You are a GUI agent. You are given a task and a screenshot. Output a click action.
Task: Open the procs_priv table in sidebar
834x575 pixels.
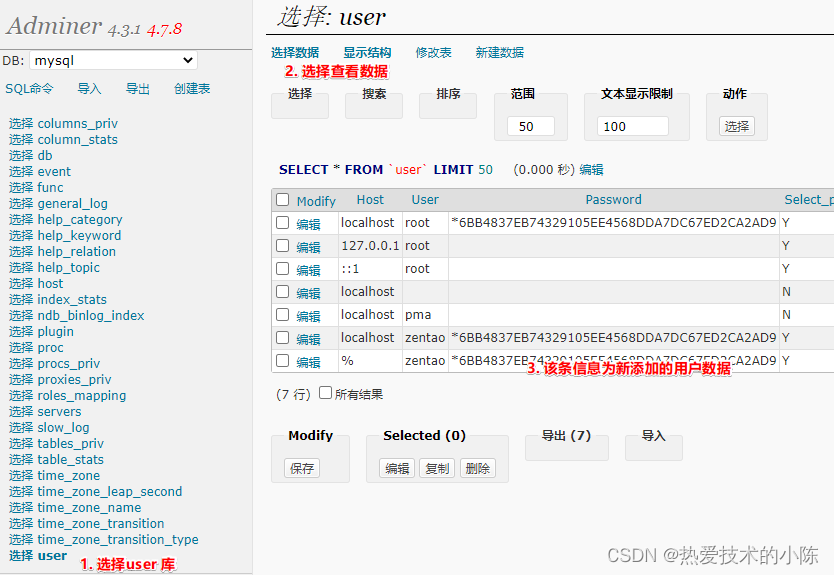click(x=69, y=364)
